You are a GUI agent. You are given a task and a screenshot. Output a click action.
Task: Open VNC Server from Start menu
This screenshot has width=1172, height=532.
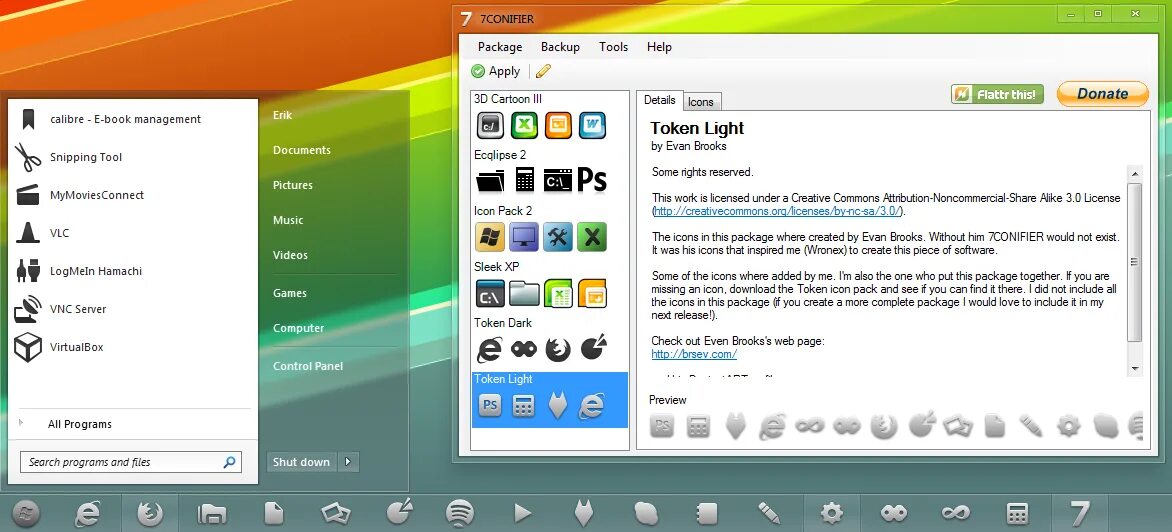tap(133, 309)
